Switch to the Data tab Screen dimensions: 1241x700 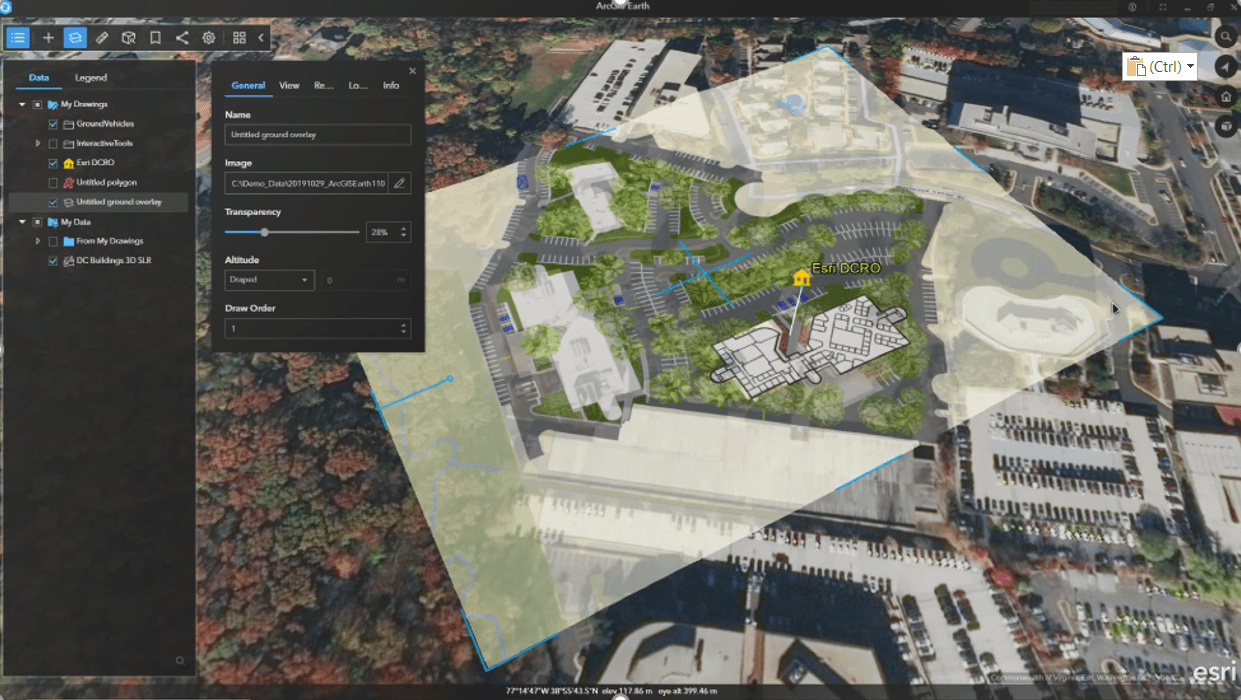coord(39,77)
